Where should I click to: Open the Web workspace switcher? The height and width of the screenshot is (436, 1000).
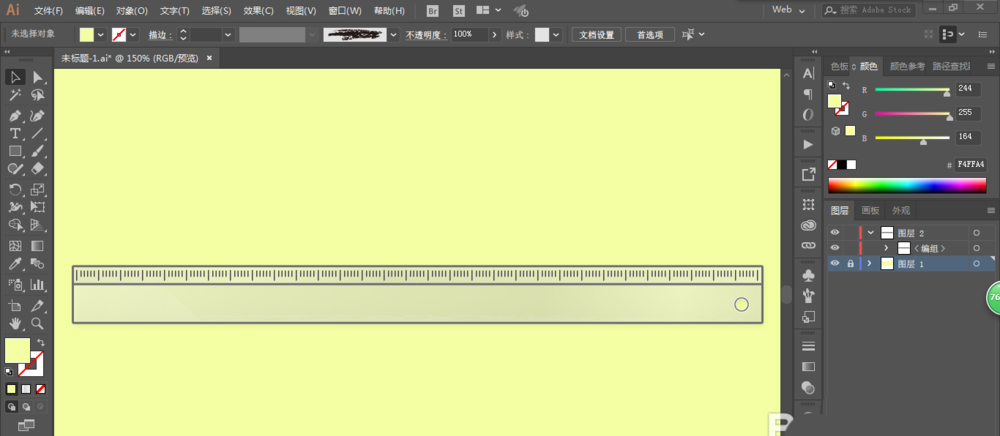pos(788,10)
